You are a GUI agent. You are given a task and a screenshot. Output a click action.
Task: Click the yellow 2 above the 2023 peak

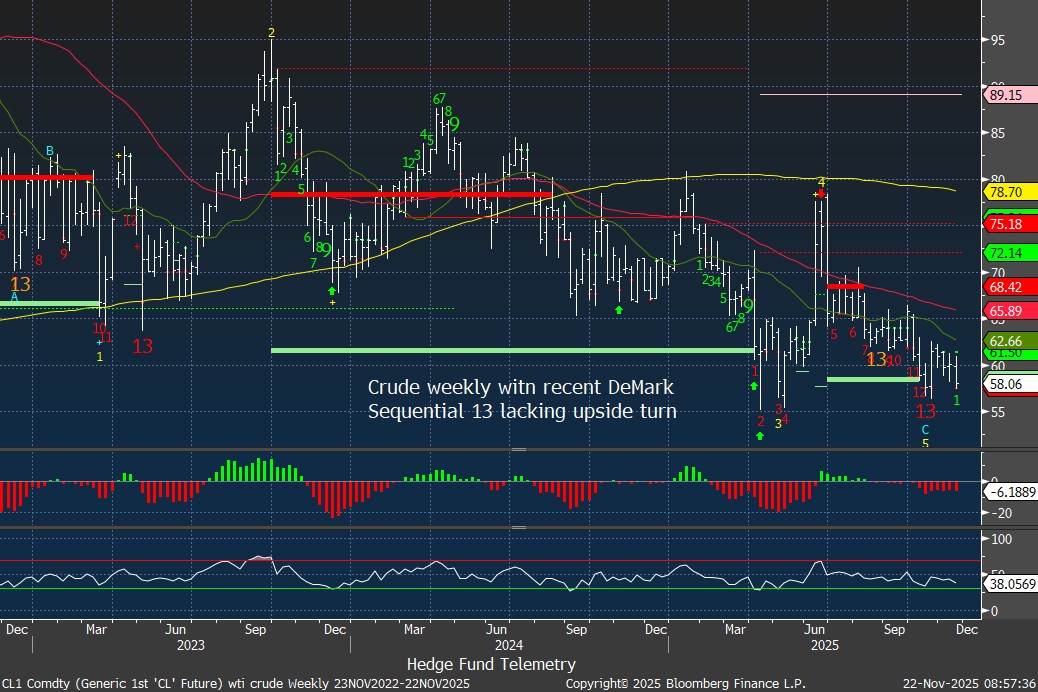coord(271,33)
